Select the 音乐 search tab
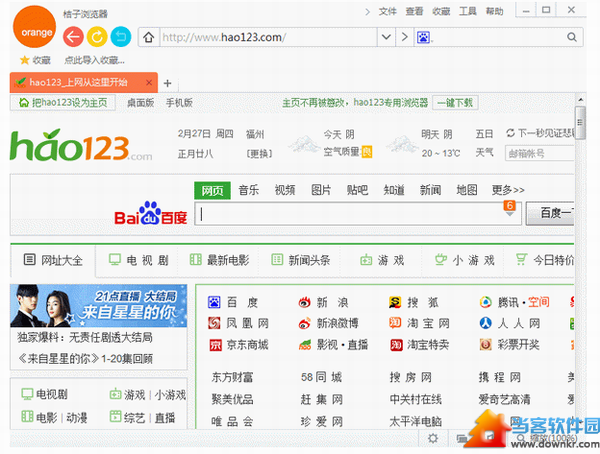This screenshot has height=454, width=600. [x=249, y=190]
